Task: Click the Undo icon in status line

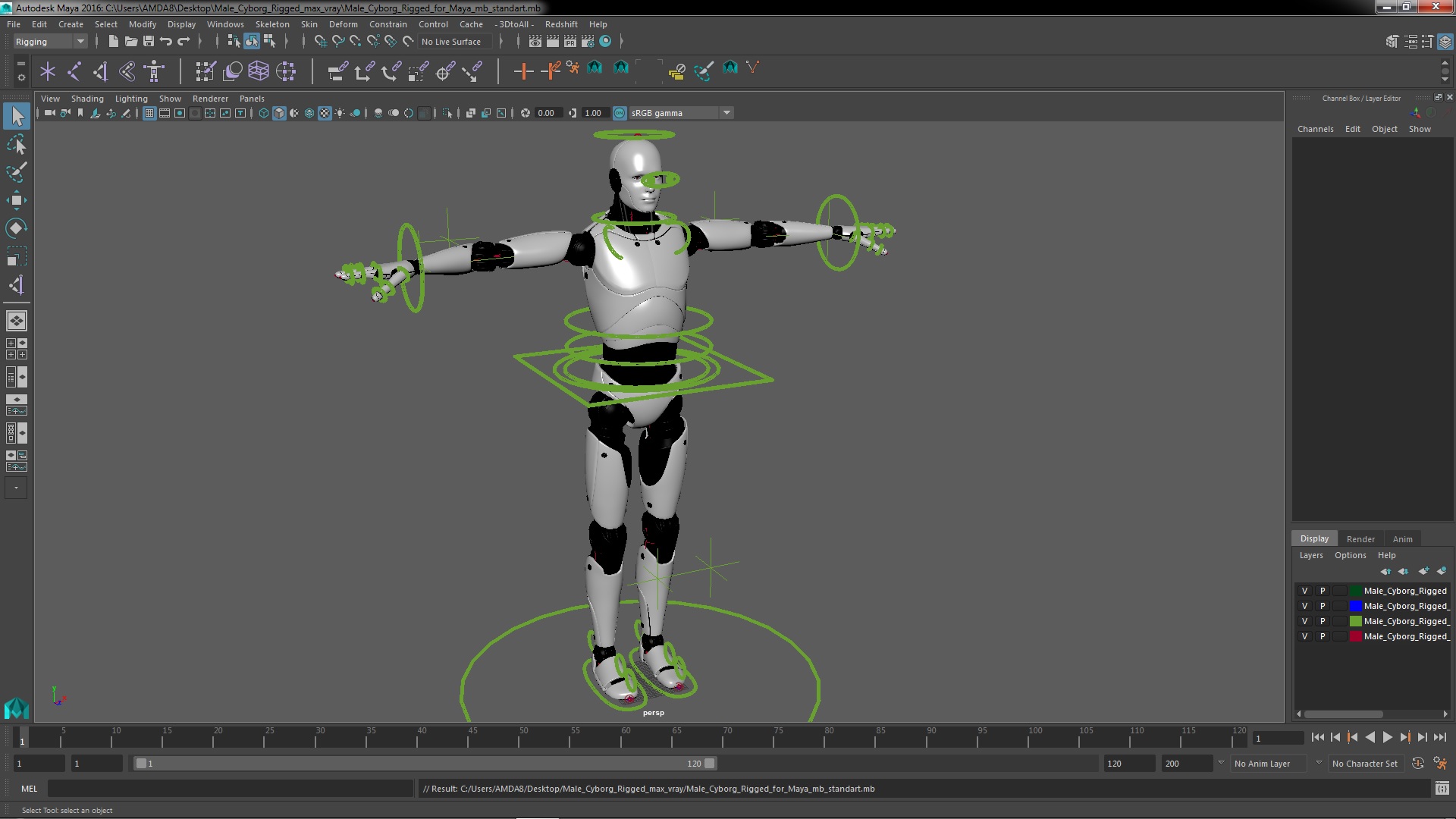Action: tap(166, 42)
